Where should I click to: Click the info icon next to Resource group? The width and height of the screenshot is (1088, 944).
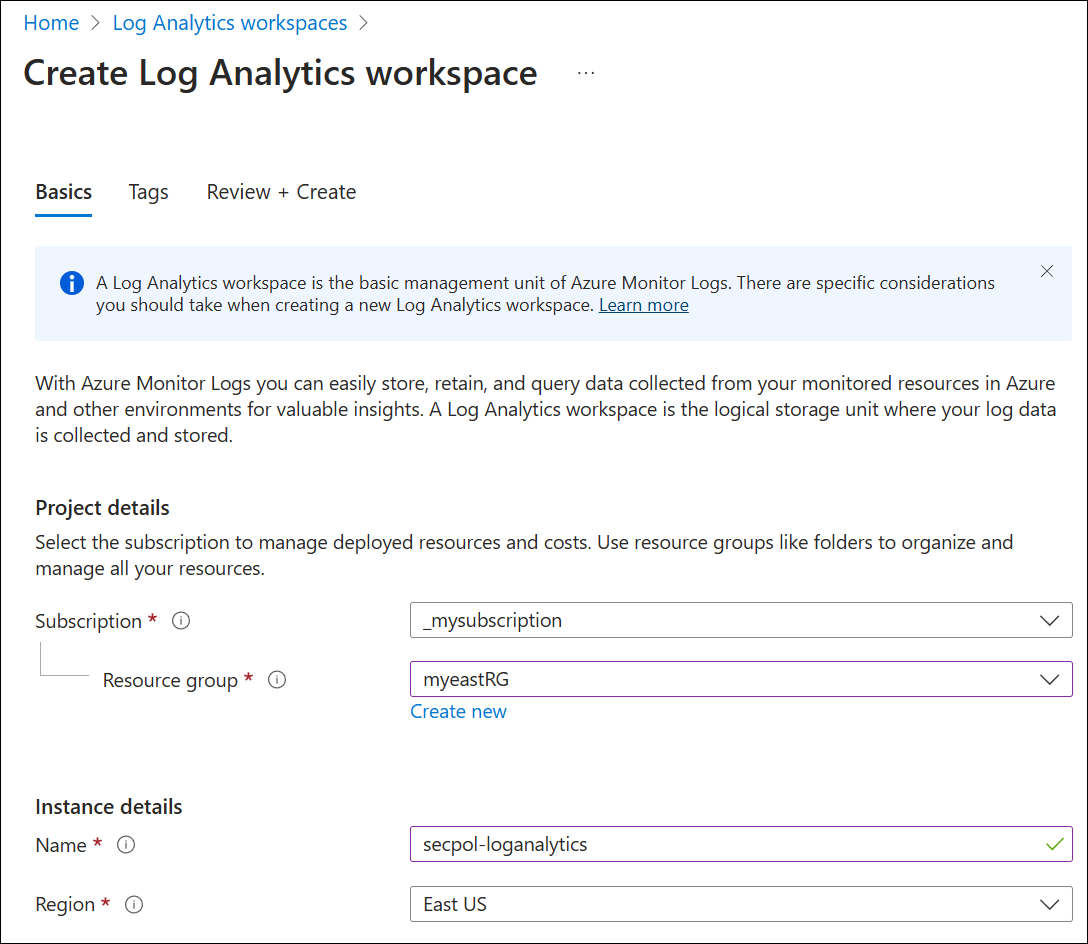click(277, 680)
